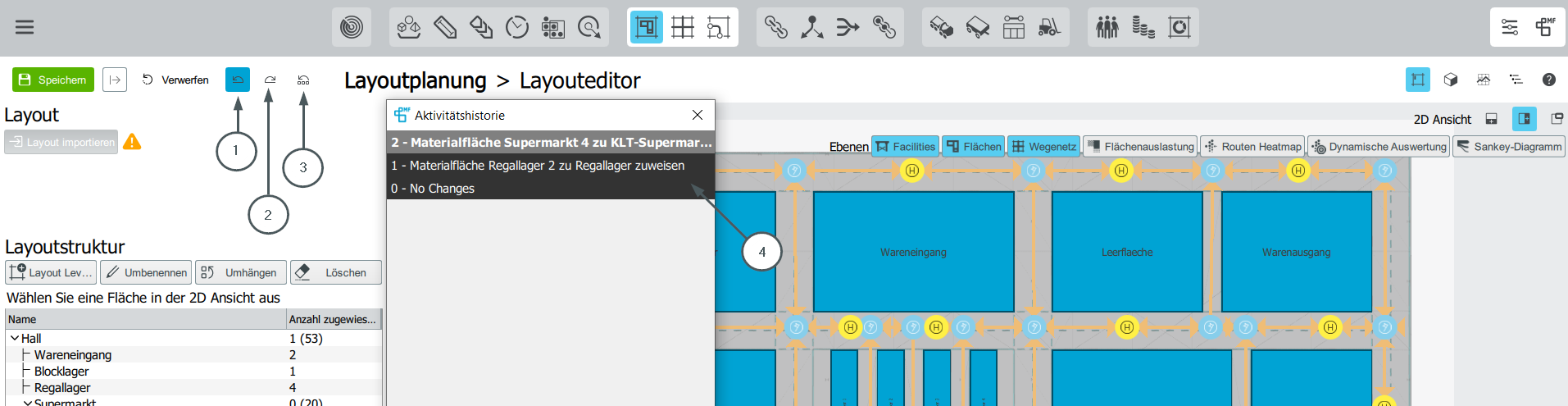Open the help question mark icon
Viewport: 1568px width, 406px height.
(x=1549, y=80)
